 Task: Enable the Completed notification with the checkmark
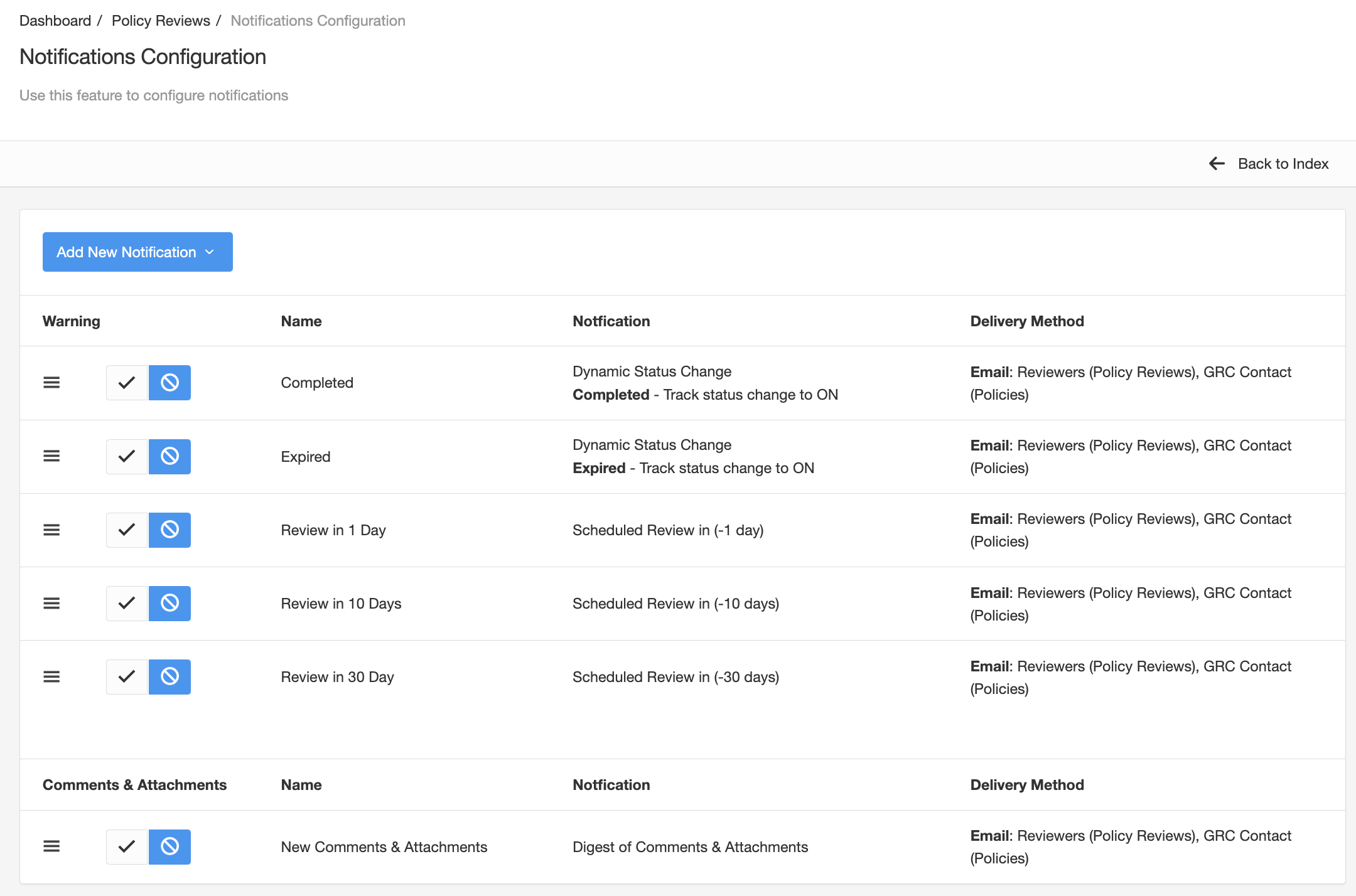click(127, 383)
